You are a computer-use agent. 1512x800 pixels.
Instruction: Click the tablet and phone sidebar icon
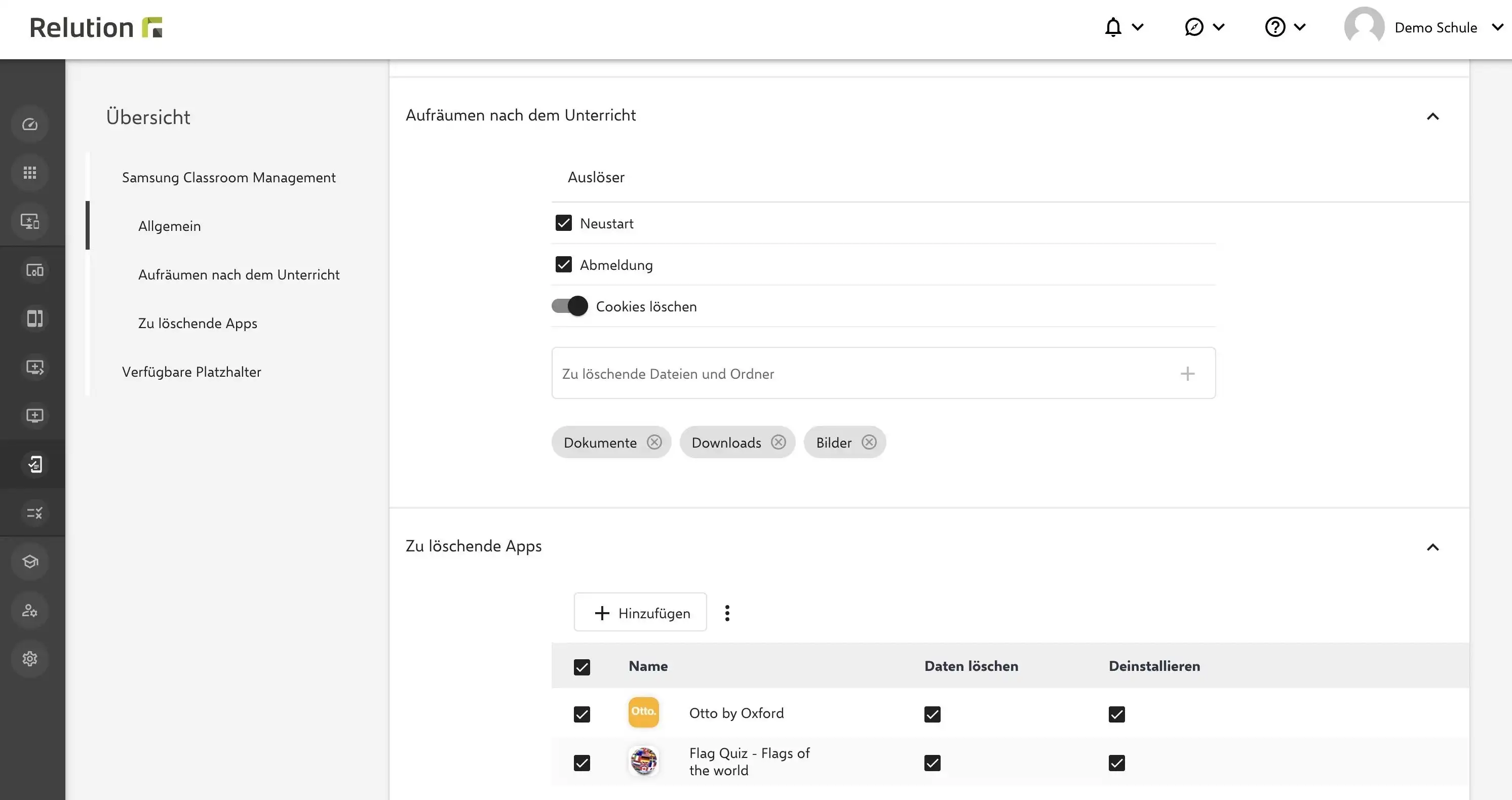point(34,318)
